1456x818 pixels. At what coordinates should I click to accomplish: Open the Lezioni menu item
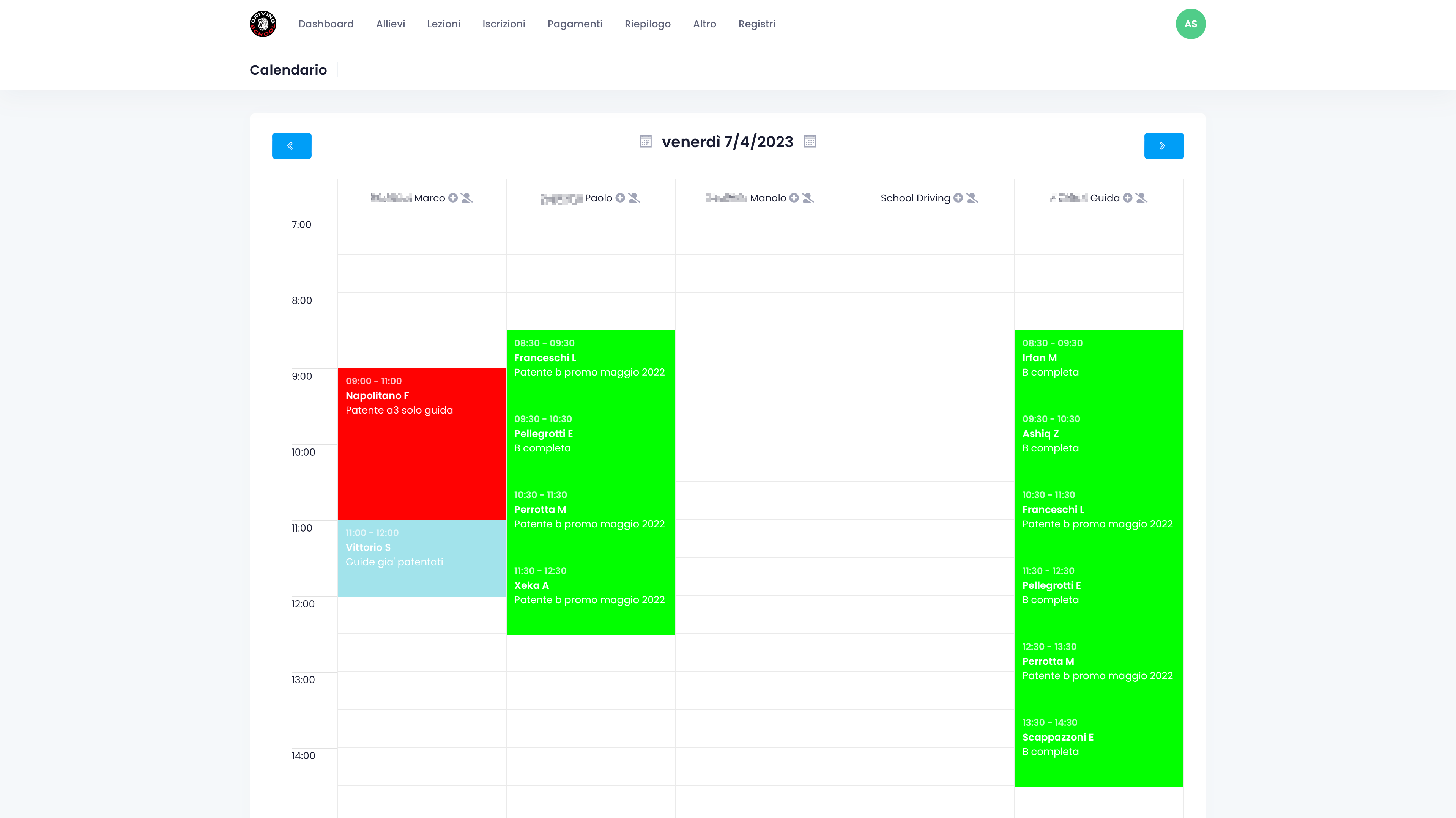click(x=444, y=24)
